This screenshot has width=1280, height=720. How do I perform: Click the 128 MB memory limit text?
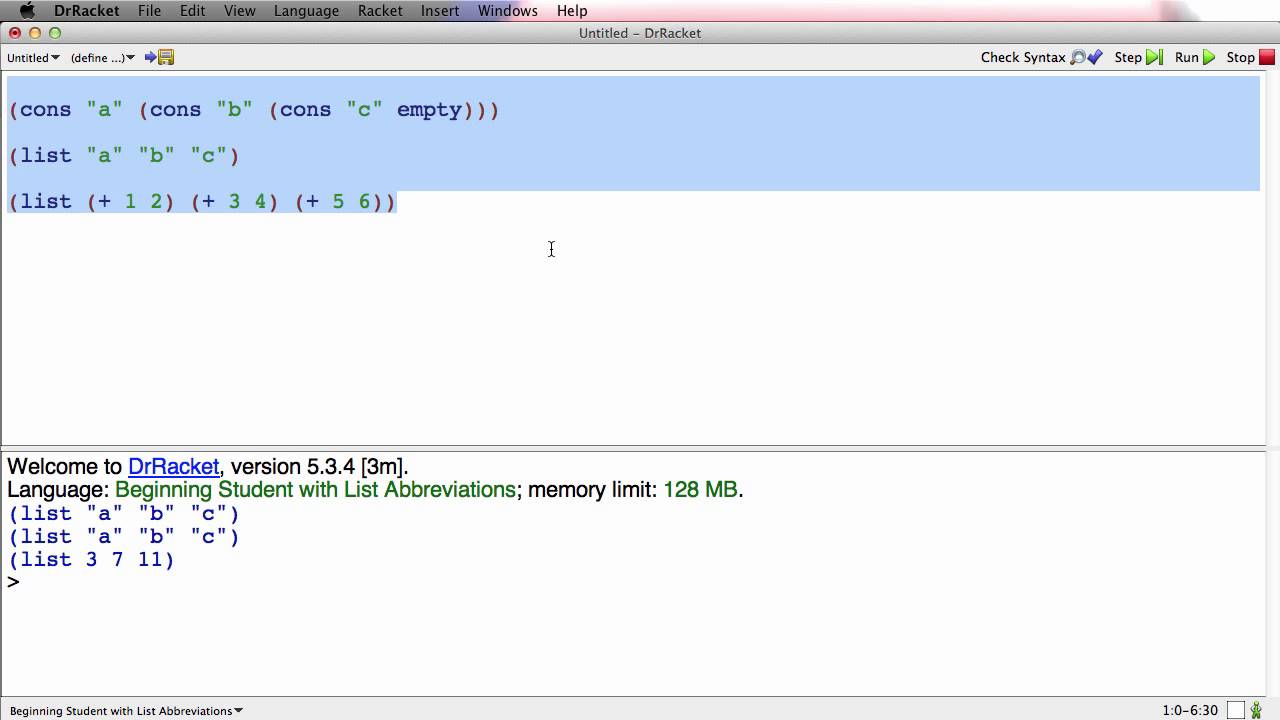tap(700, 490)
